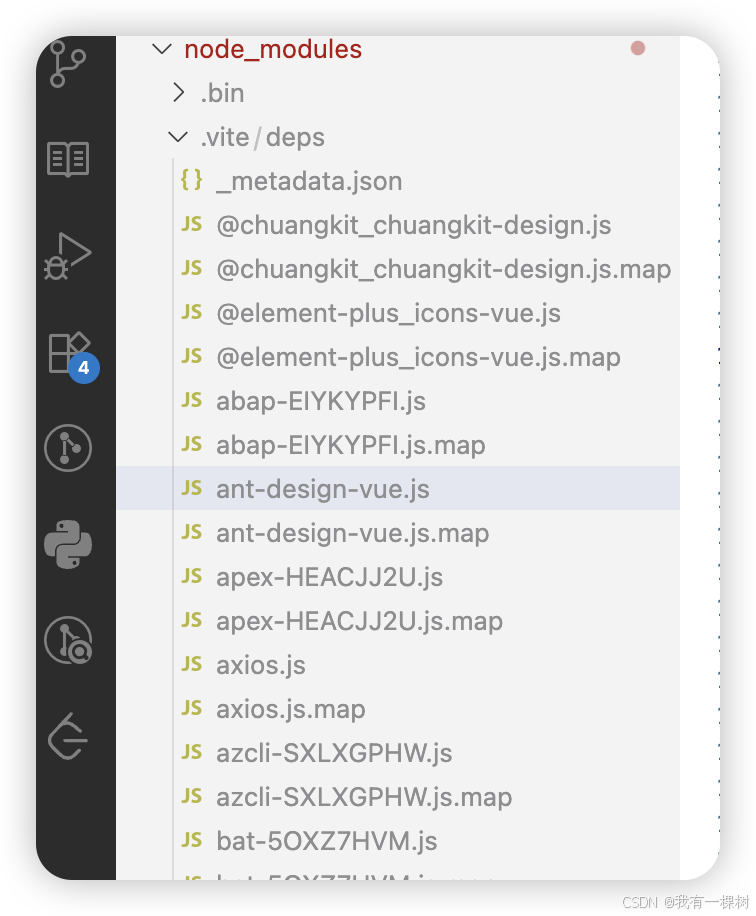Open the Run and Debug view
Screen dimensions: 756x916
[67, 255]
